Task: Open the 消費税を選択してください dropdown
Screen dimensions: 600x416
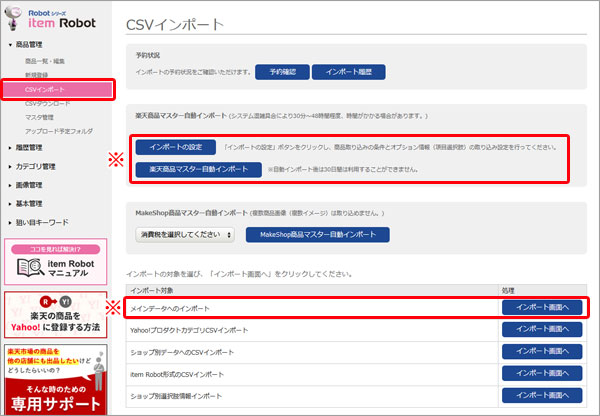Action: [185, 234]
